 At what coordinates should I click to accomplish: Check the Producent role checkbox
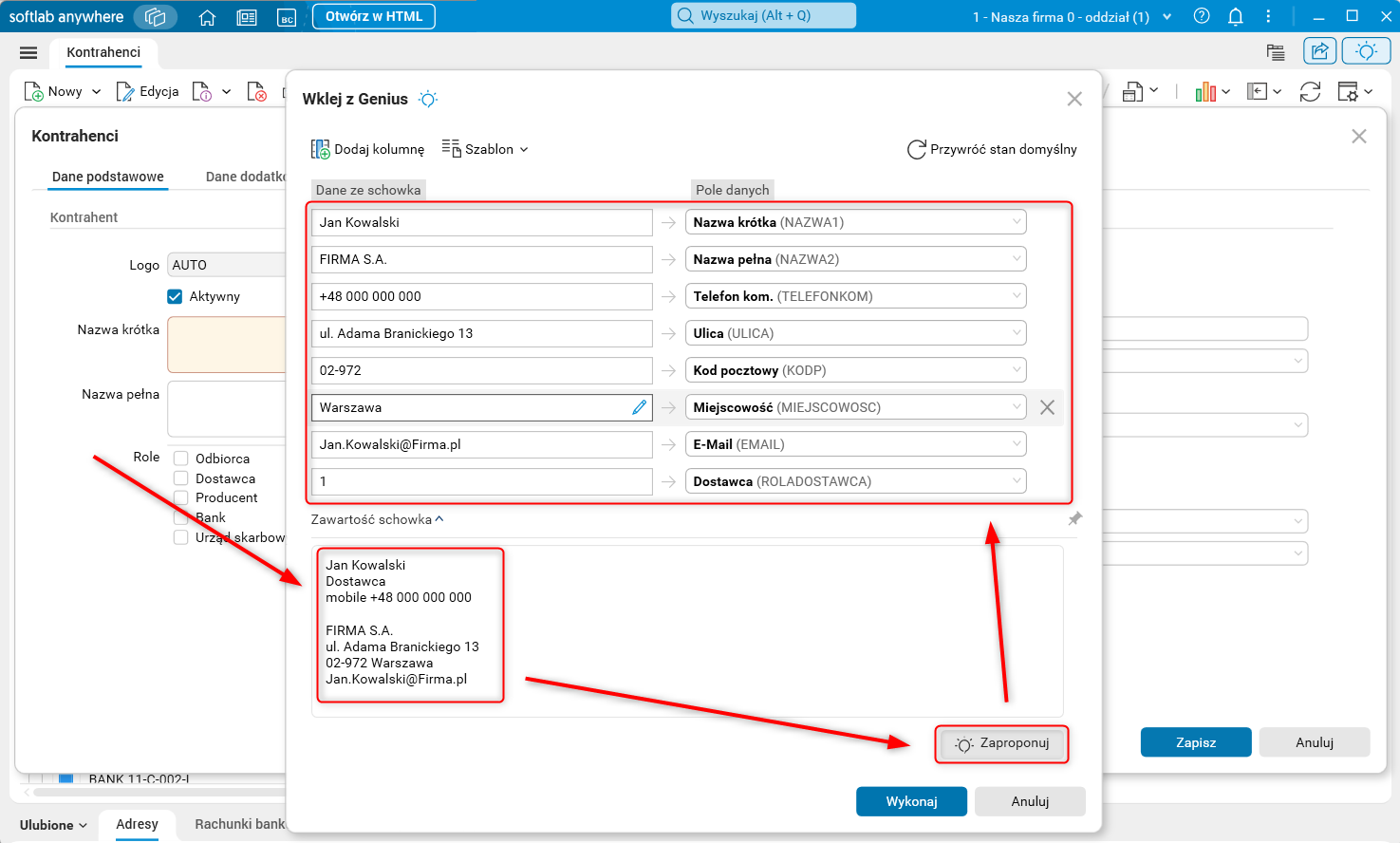pos(180,497)
